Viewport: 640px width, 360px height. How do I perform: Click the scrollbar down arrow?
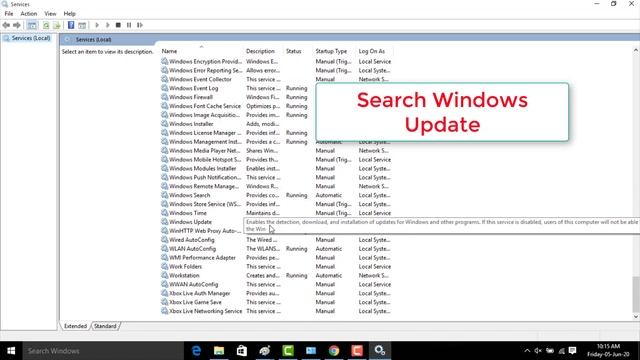pos(636,317)
